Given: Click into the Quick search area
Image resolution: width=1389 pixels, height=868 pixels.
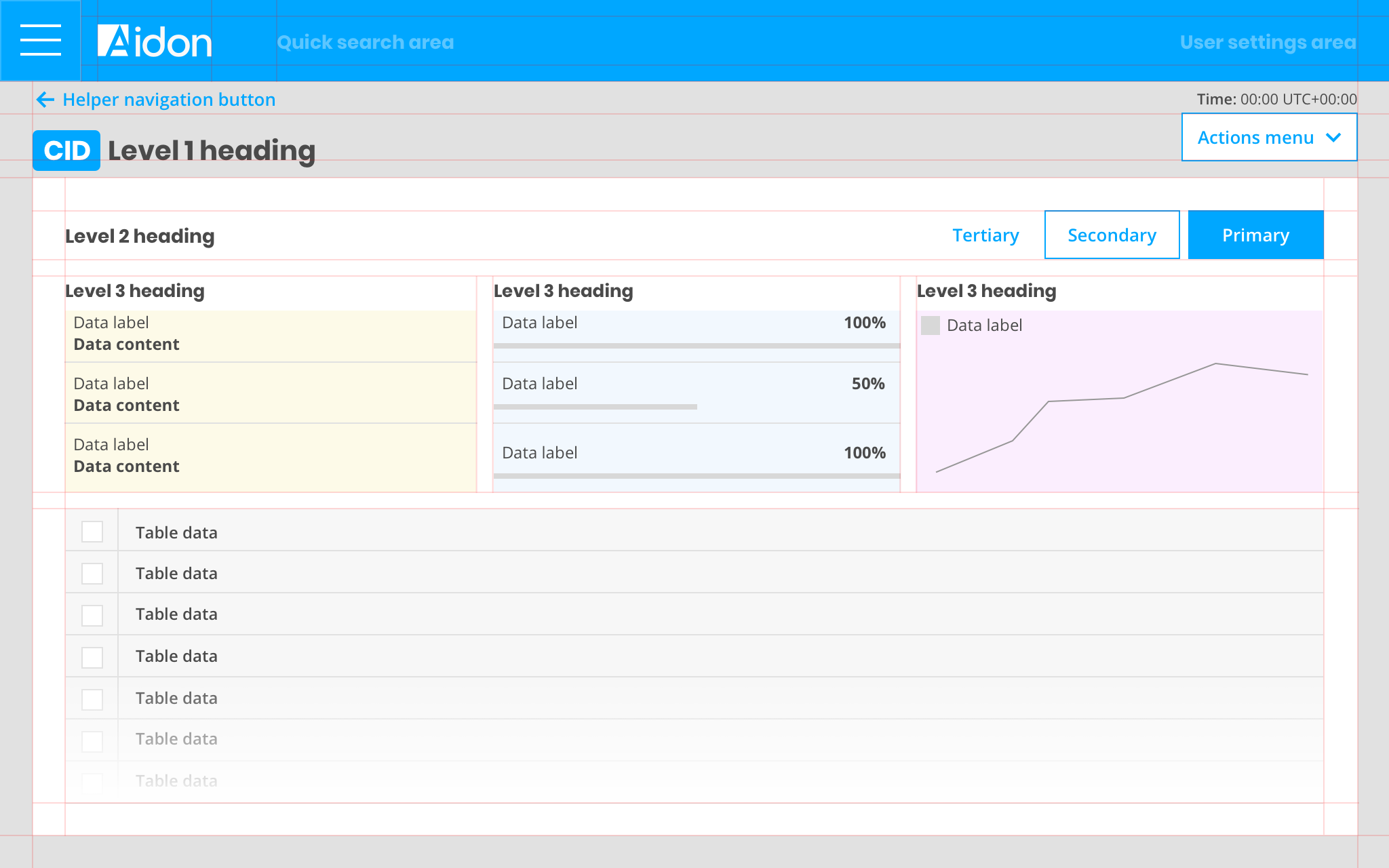Looking at the screenshot, I should point(365,42).
